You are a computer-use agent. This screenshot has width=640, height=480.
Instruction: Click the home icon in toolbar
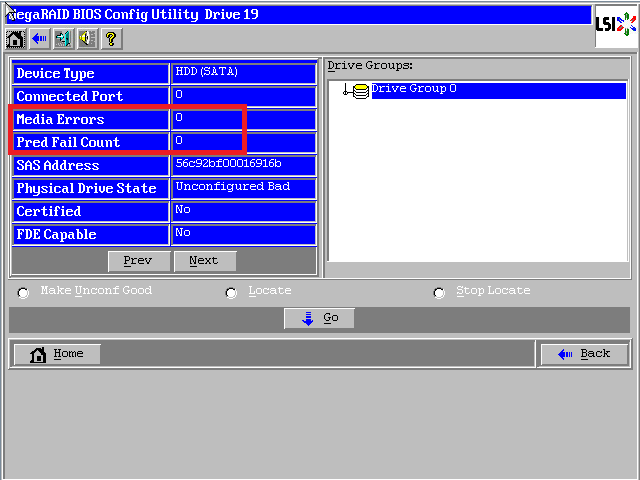(x=15, y=39)
